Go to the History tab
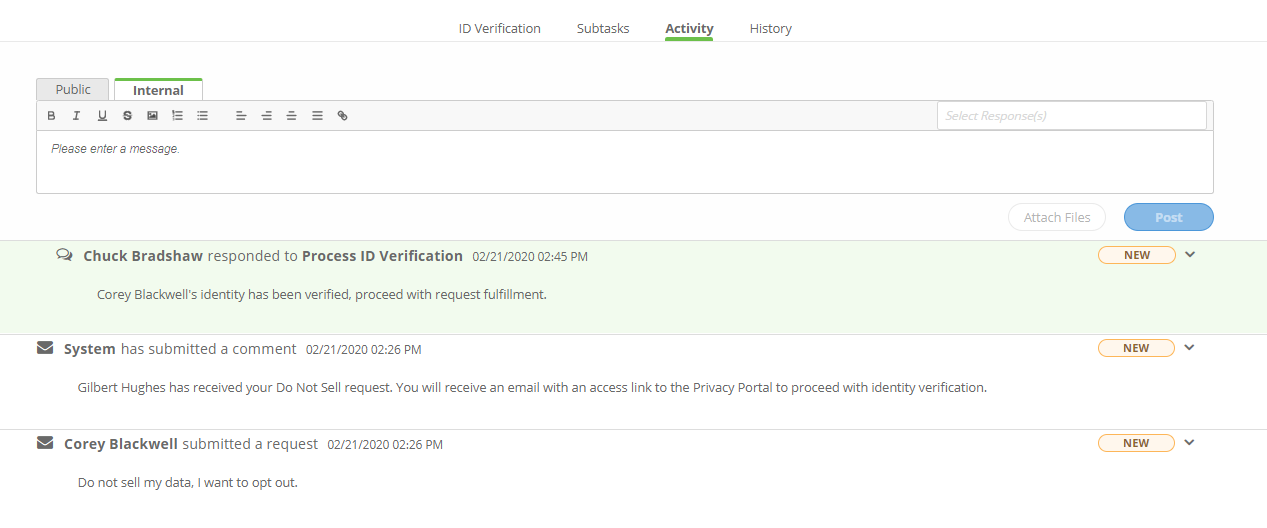The image size is (1267, 528). (771, 28)
